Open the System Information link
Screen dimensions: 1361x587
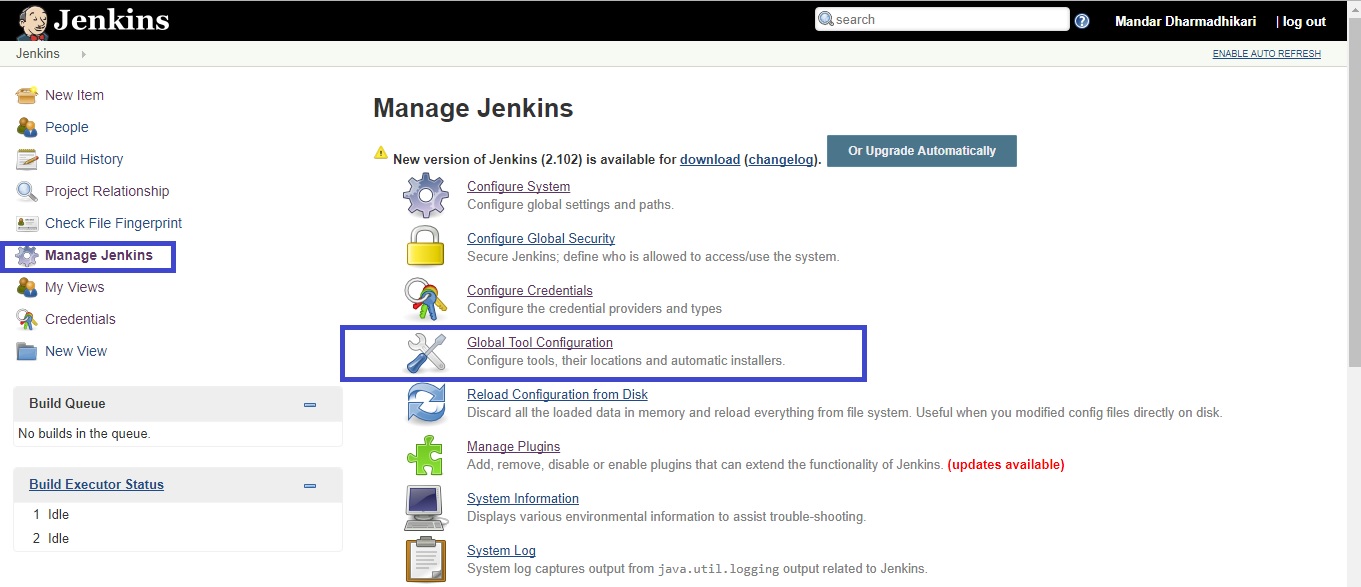[x=523, y=498]
